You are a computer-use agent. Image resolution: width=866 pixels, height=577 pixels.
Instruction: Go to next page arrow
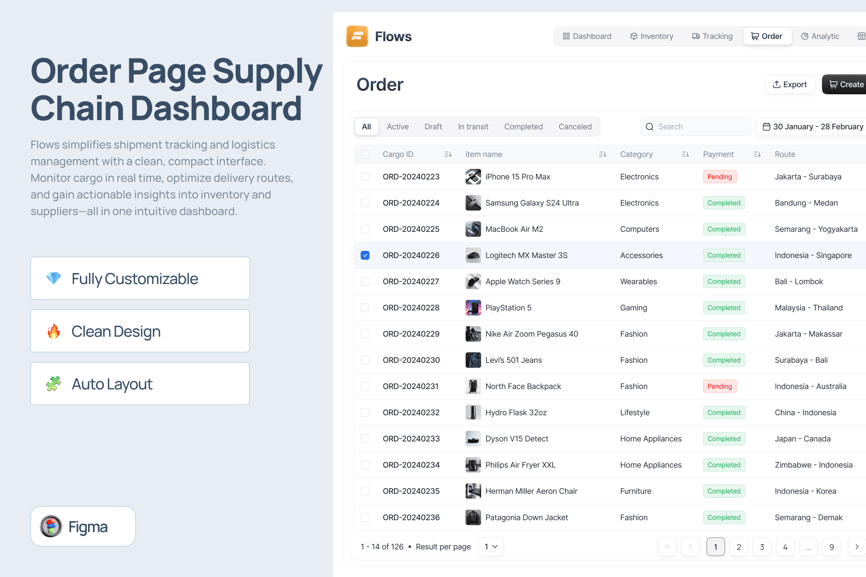coord(856,547)
